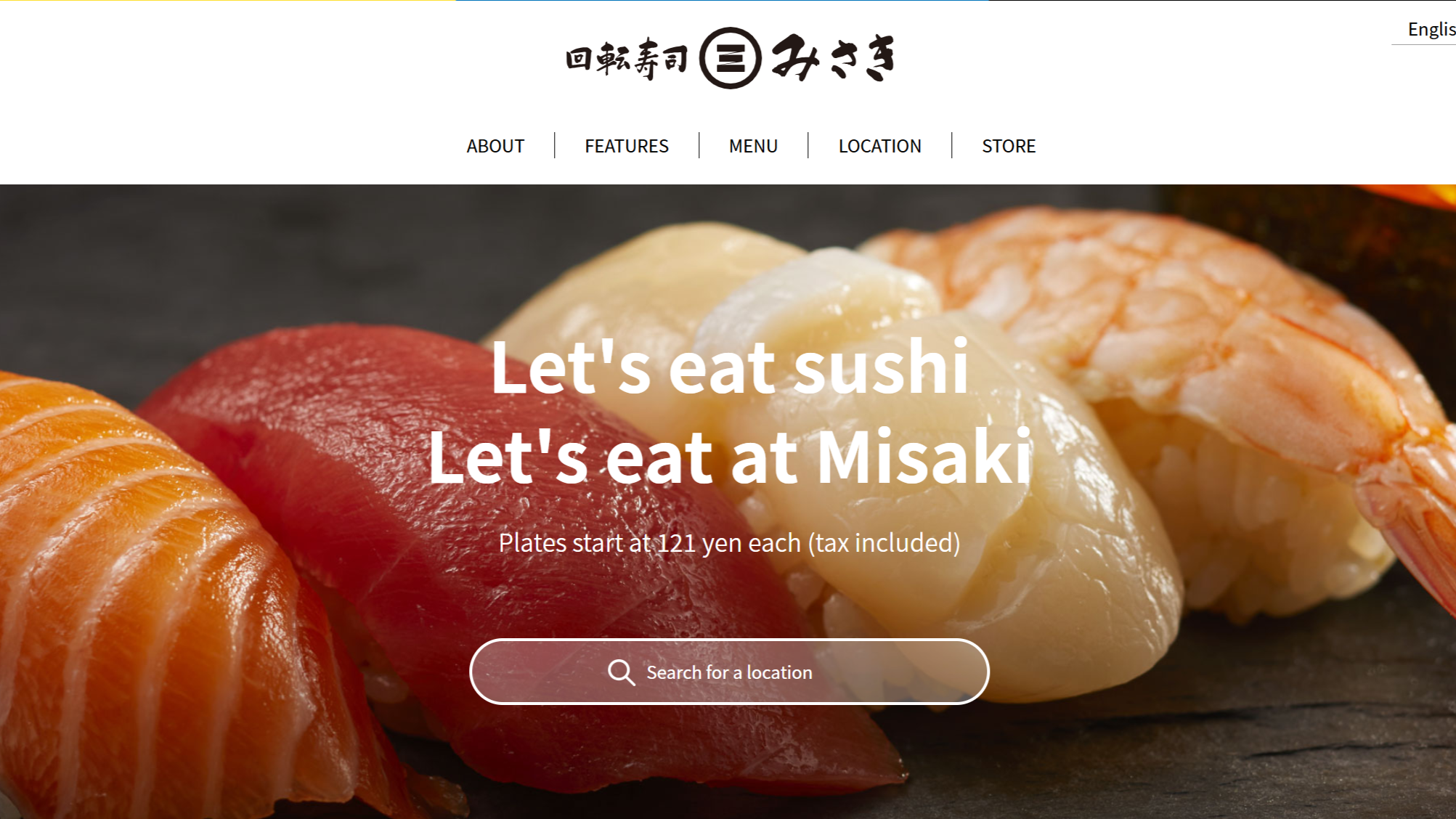
Task: Open the MENU navigation link
Action: 753,146
